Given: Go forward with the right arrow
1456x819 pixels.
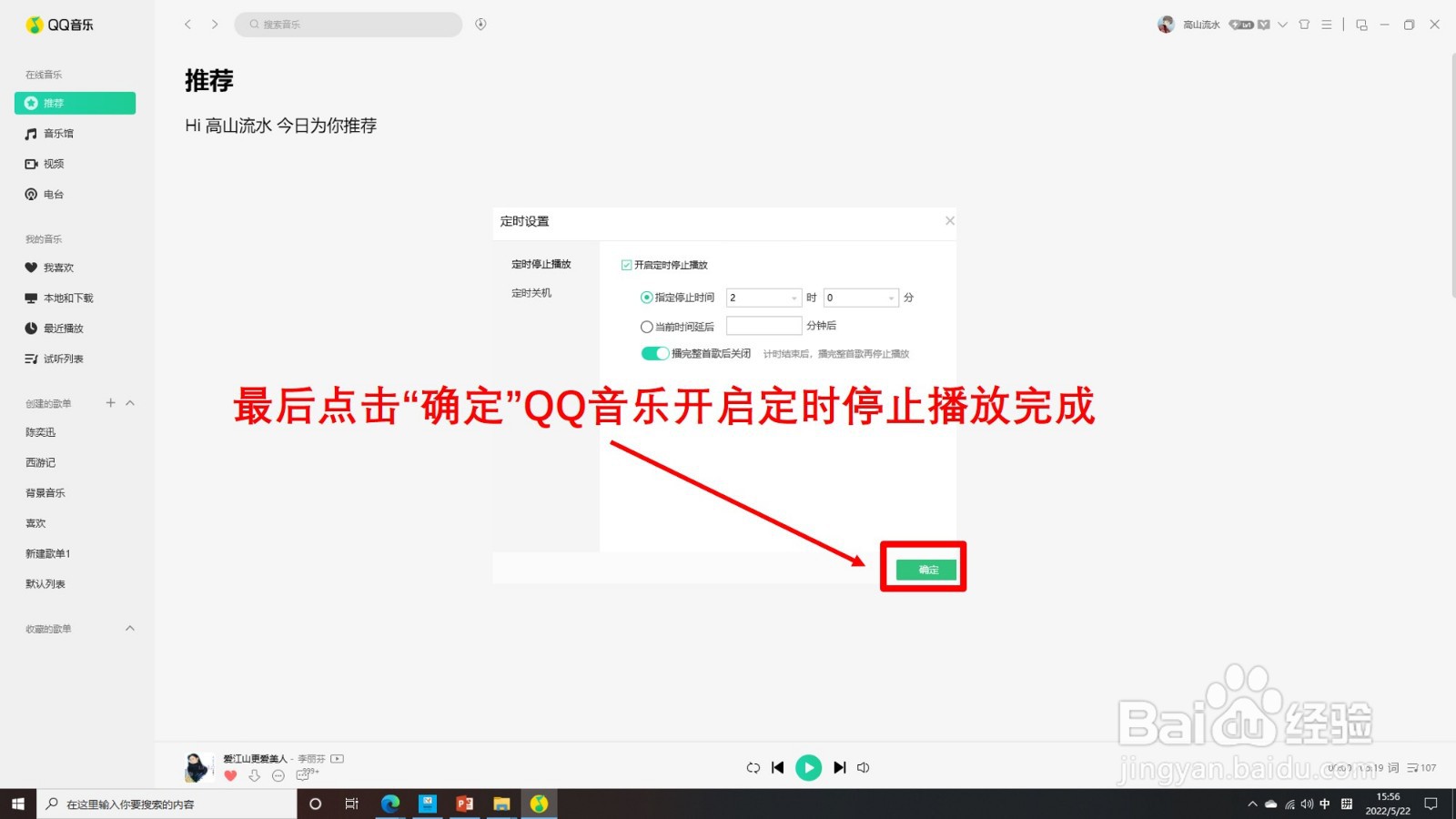Looking at the screenshot, I should coord(215,25).
